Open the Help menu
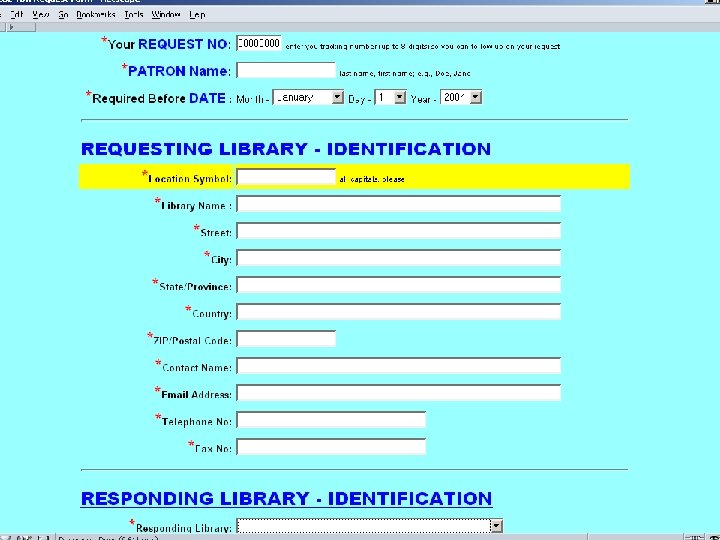Image resolution: width=720 pixels, height=540 pixels. coord(197,15)
